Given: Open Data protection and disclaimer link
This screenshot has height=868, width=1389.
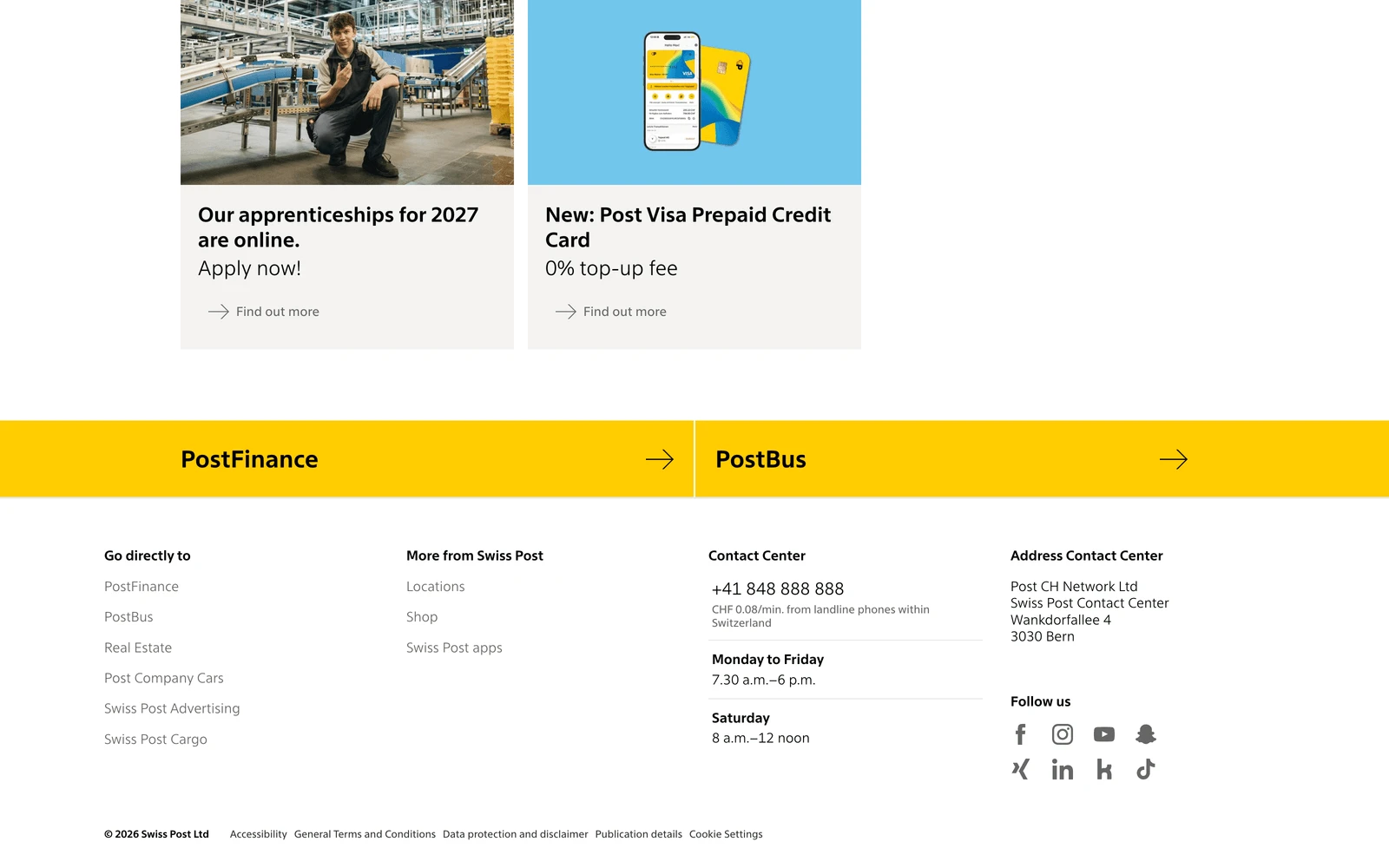Looking at the screenshot, I should point(516,834).
